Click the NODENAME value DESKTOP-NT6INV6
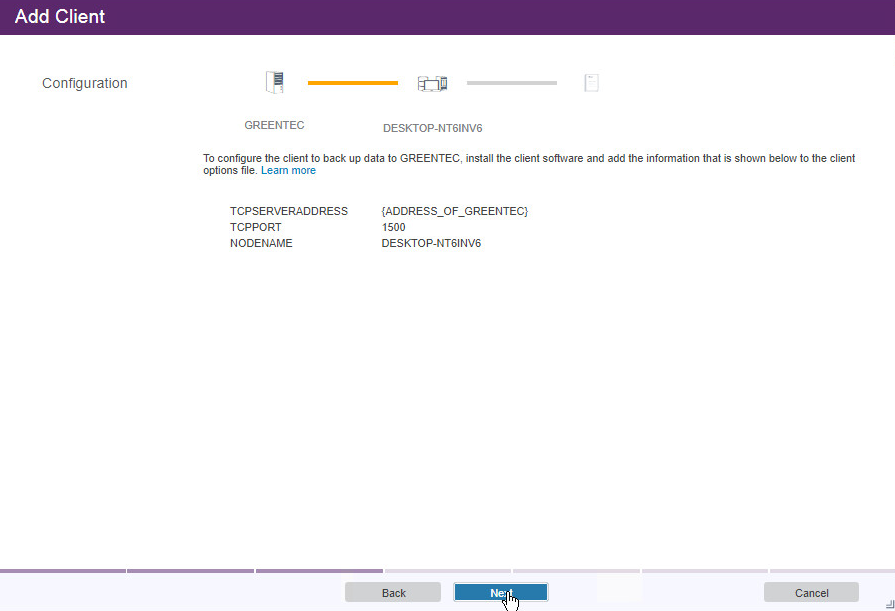895x611 pixels. click(x=431, y=244)
